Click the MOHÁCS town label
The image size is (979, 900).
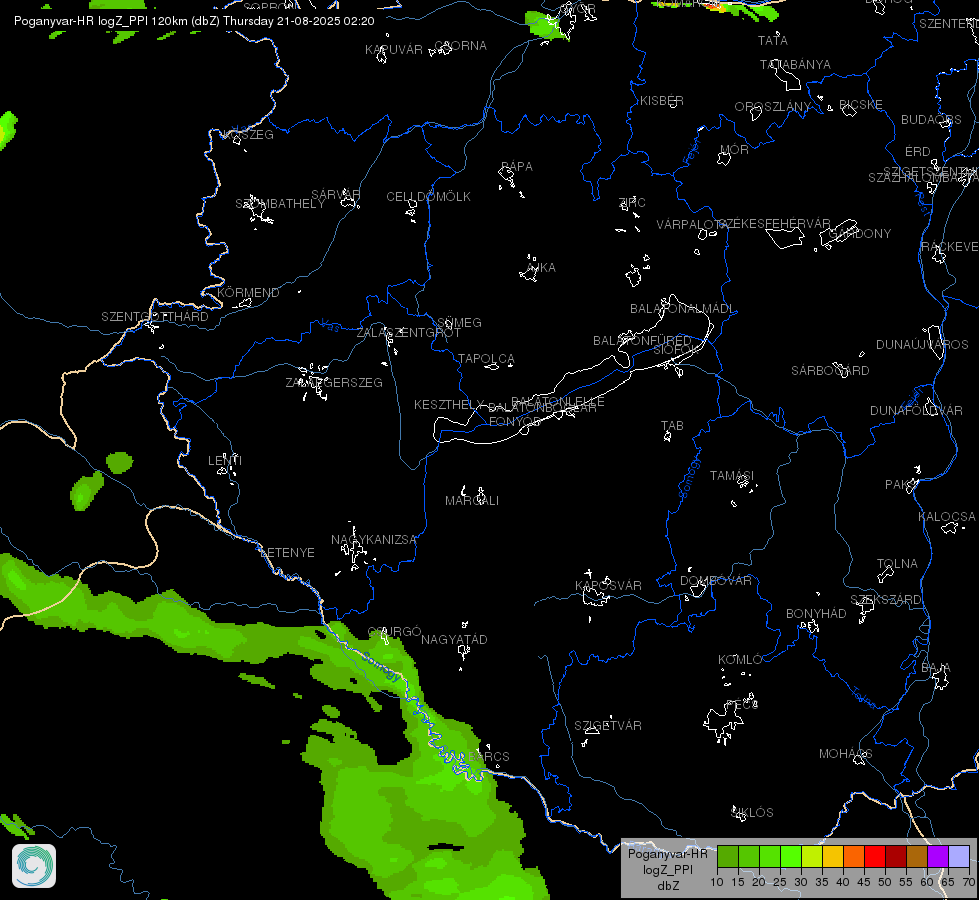pos(845,754)
